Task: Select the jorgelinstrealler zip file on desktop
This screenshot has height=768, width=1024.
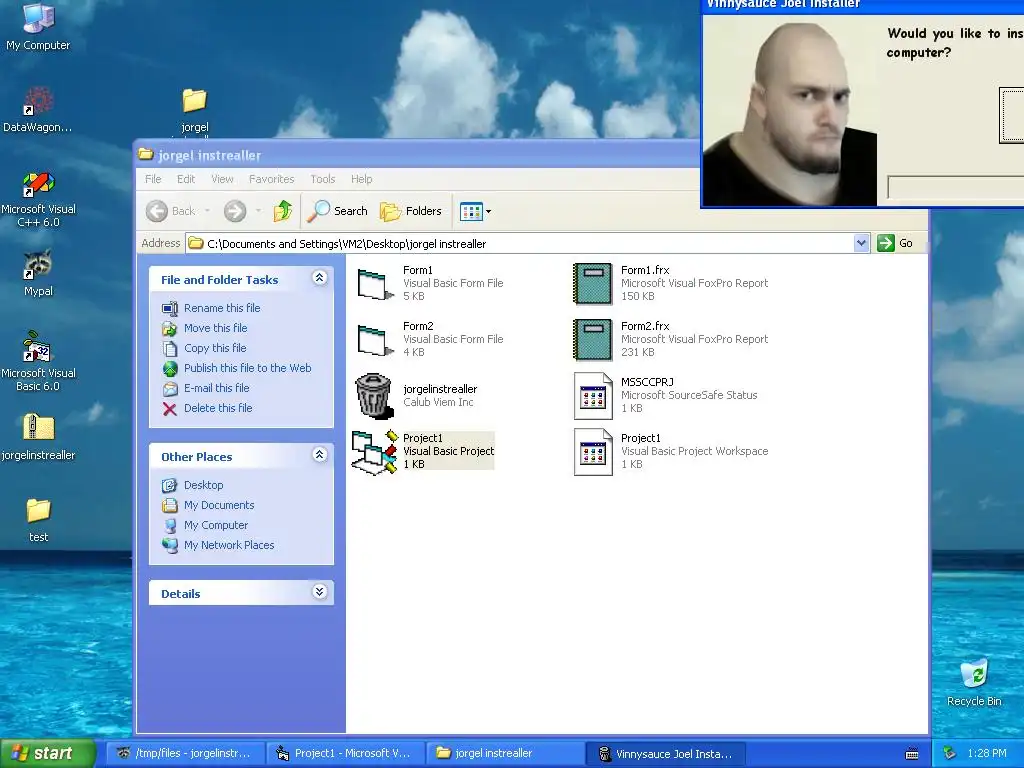Action: (x=38, y=436)
